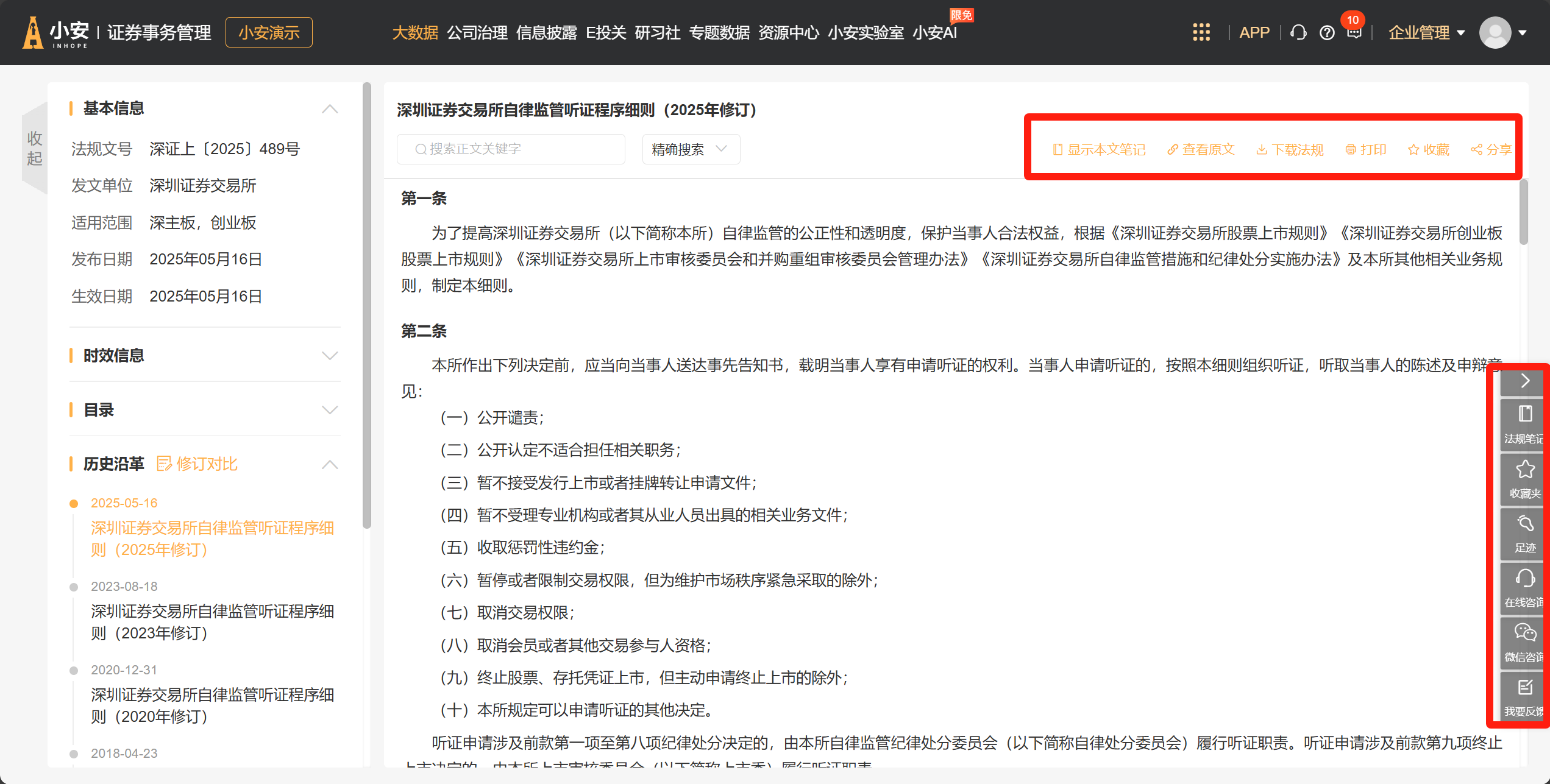This screenshot has height=784, width=1550.
Task: Click the 第二条 heading
Action: click(424, 331)
